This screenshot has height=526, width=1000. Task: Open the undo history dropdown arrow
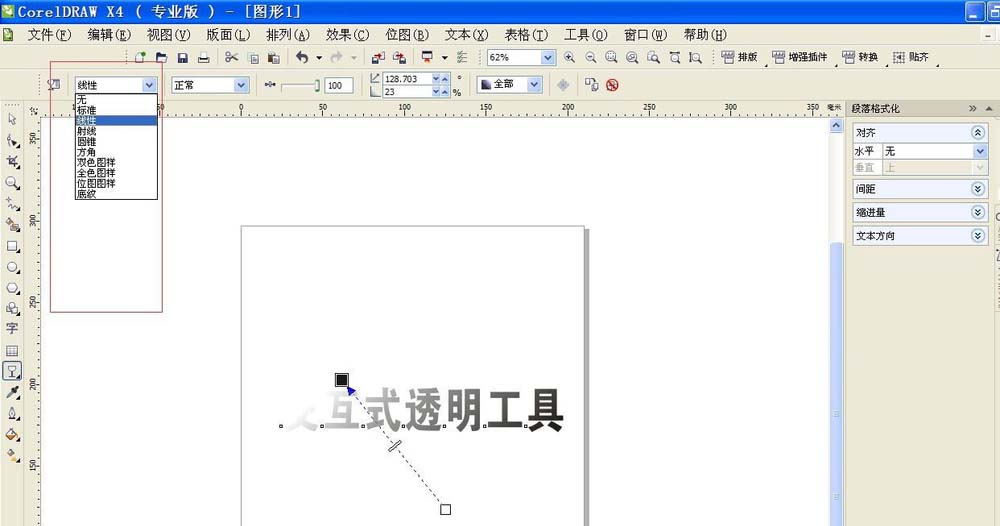319,58
